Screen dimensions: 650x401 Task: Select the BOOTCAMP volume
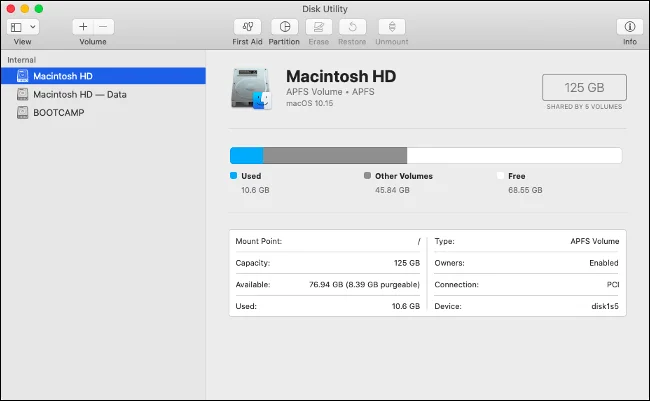click(58, 112)
